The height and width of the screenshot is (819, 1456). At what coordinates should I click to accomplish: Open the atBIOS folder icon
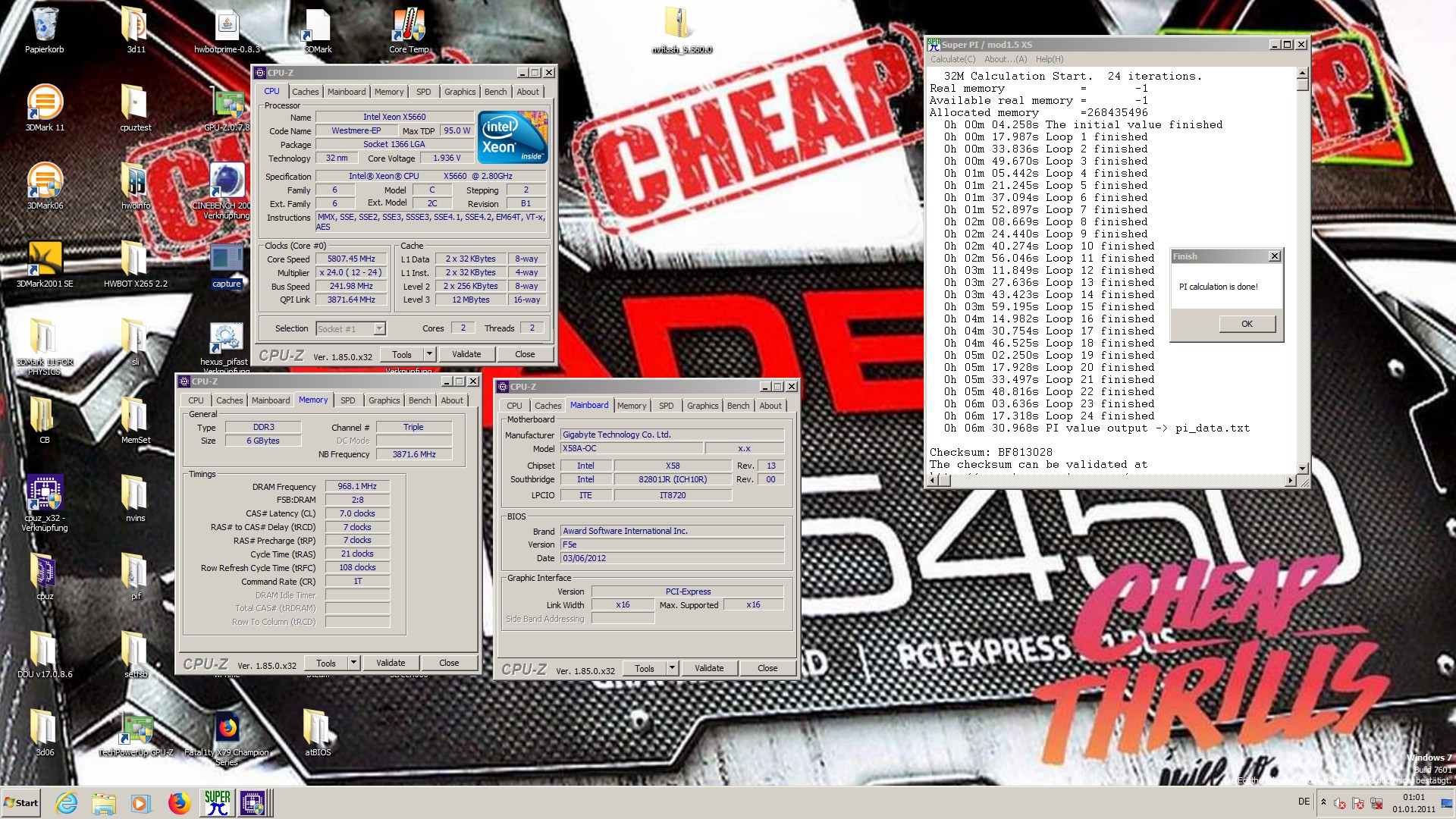[x=318, y=733]
